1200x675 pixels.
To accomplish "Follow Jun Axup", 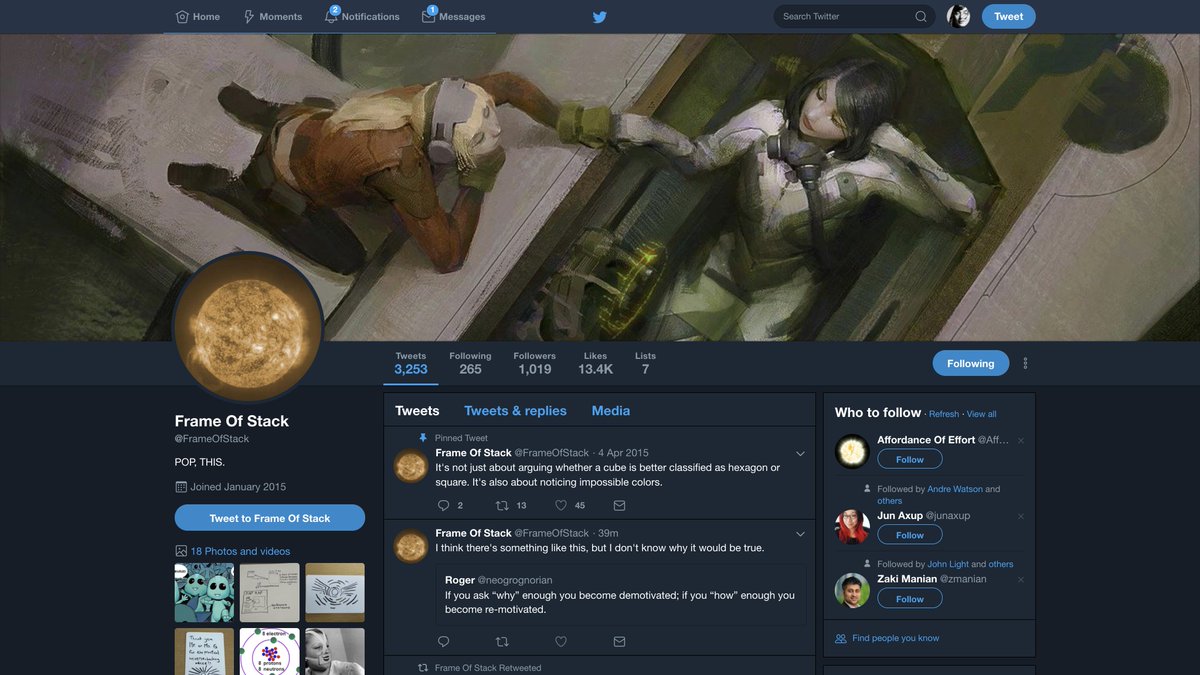I will (x=910, y=535).
